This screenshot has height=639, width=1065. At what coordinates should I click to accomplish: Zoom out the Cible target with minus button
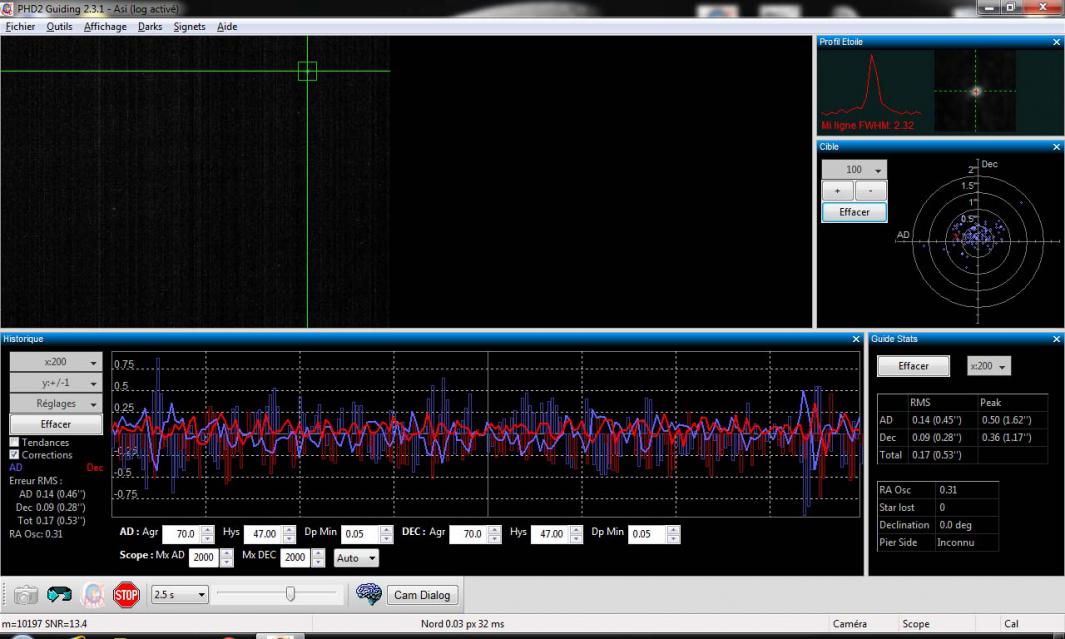(x=870, y=190)
